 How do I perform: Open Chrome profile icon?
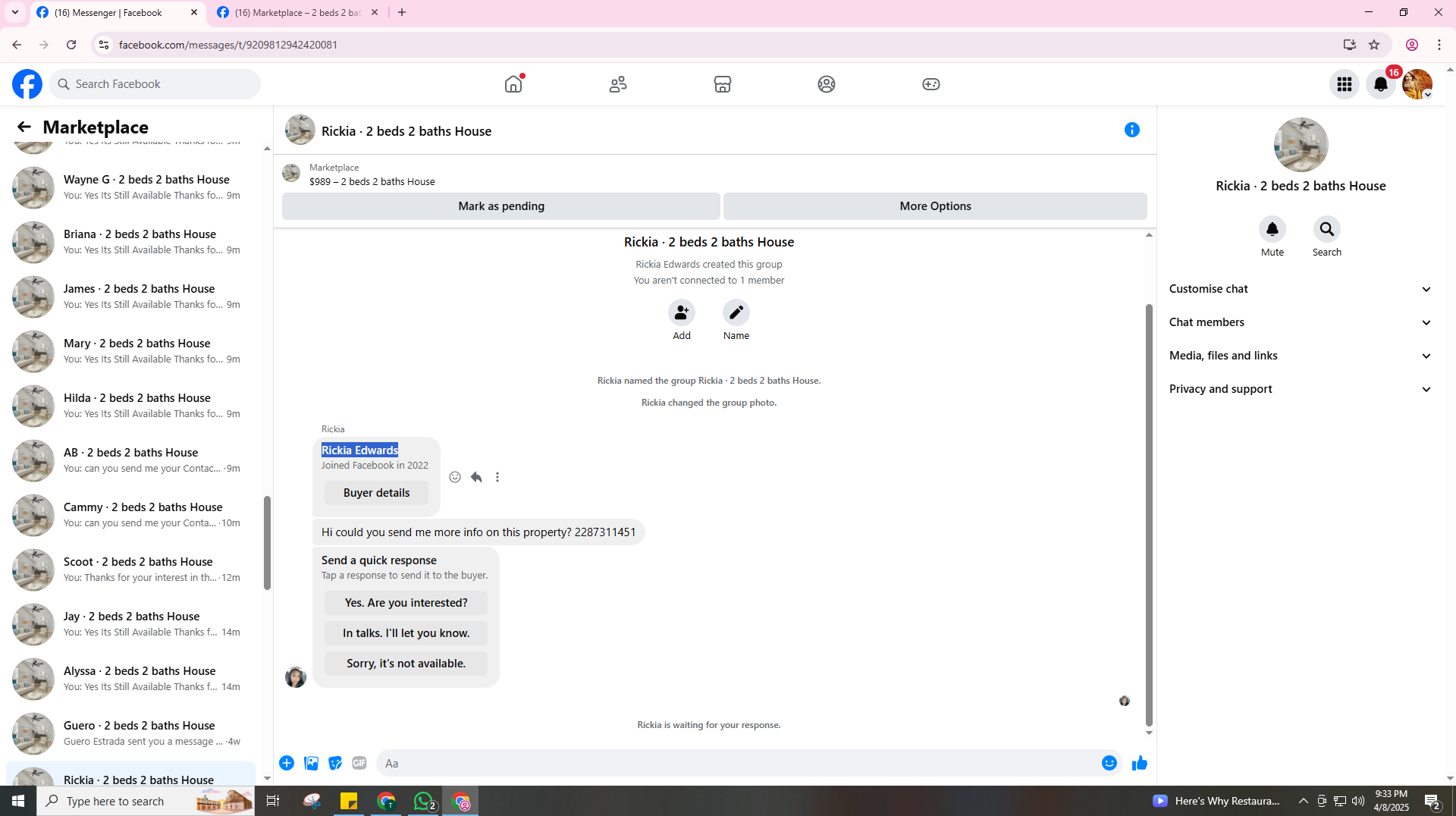pos(1412,45)
